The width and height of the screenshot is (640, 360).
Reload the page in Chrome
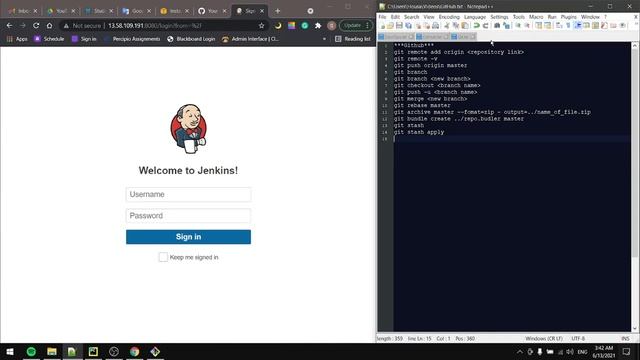(36, 25)
